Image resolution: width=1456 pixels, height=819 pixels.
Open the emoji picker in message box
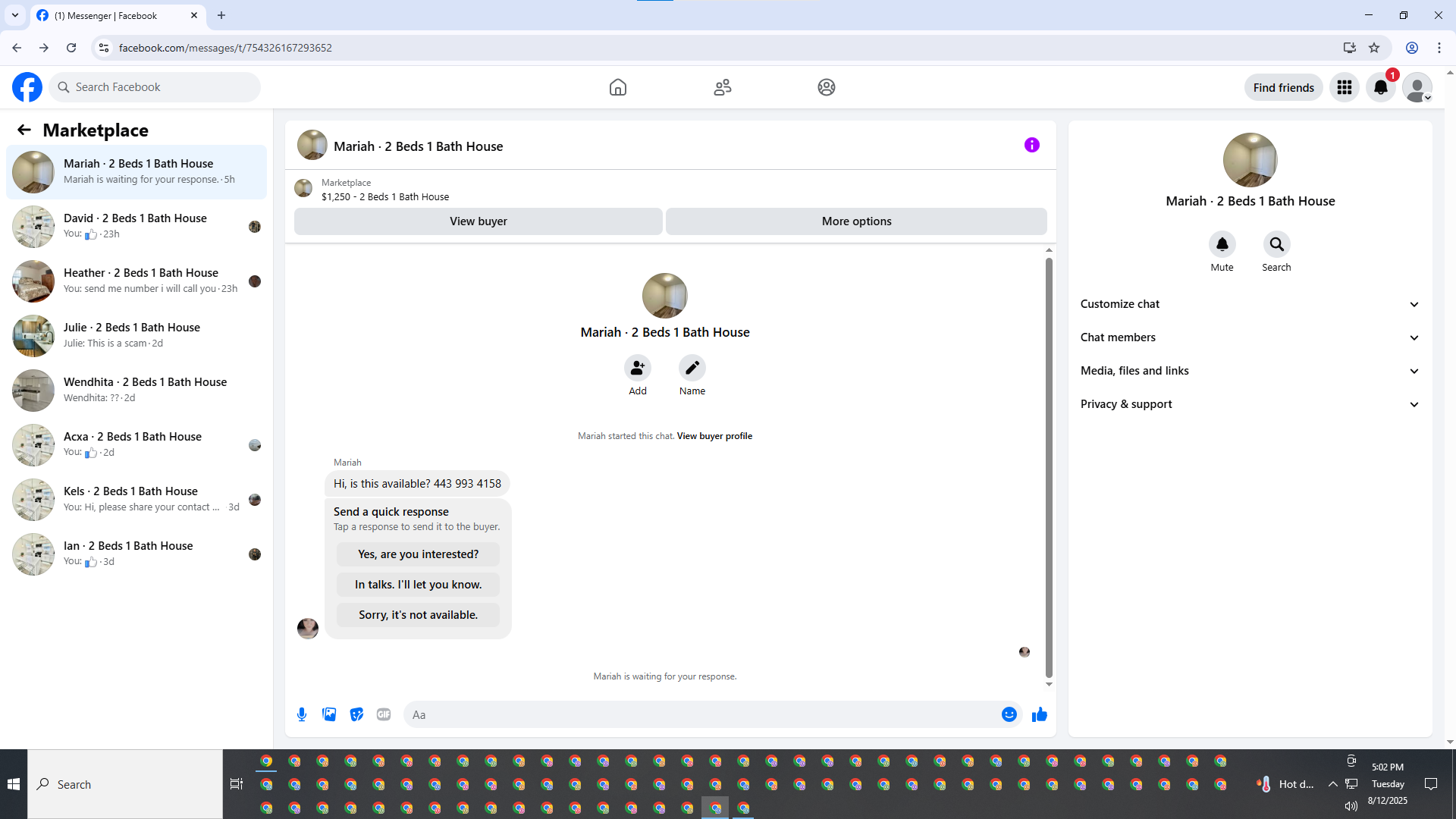coord(1009,714)
